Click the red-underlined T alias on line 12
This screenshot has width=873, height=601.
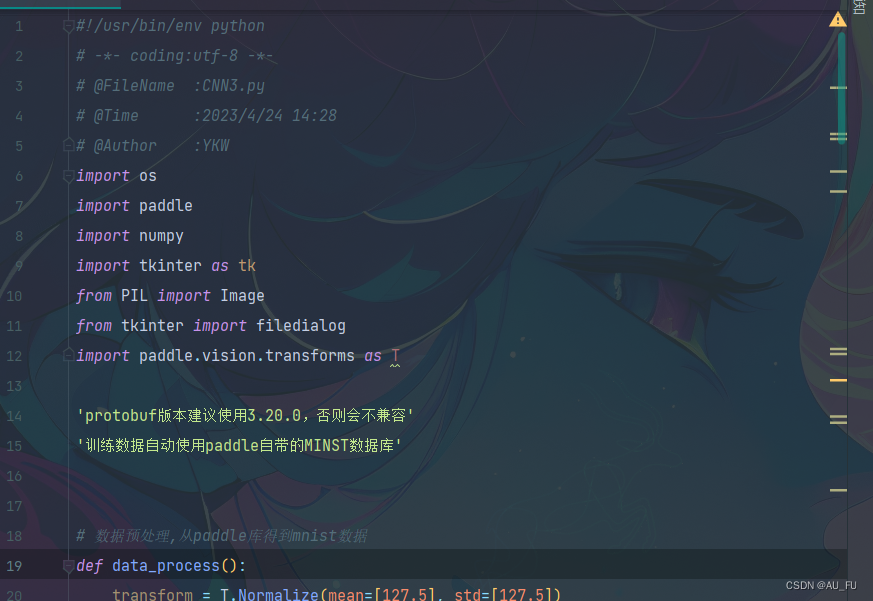pos(395,355)
